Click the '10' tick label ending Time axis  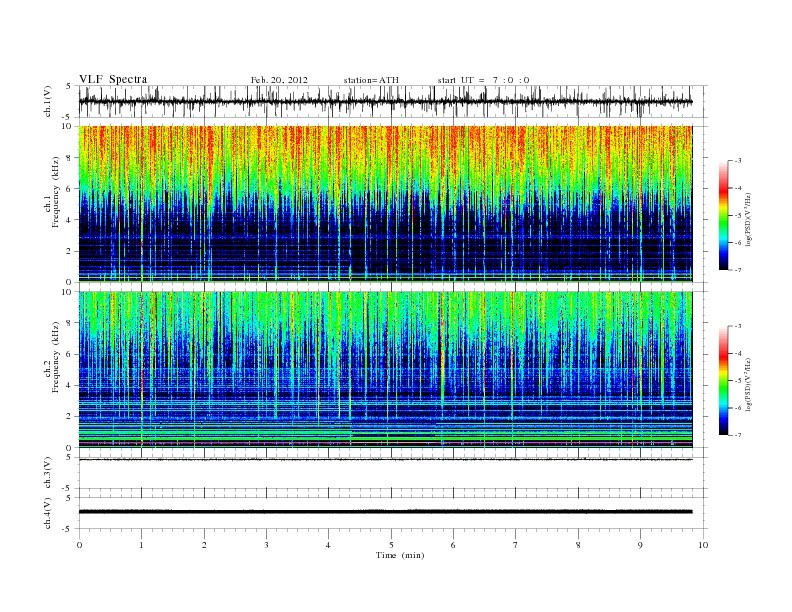[x=703, y=545]
